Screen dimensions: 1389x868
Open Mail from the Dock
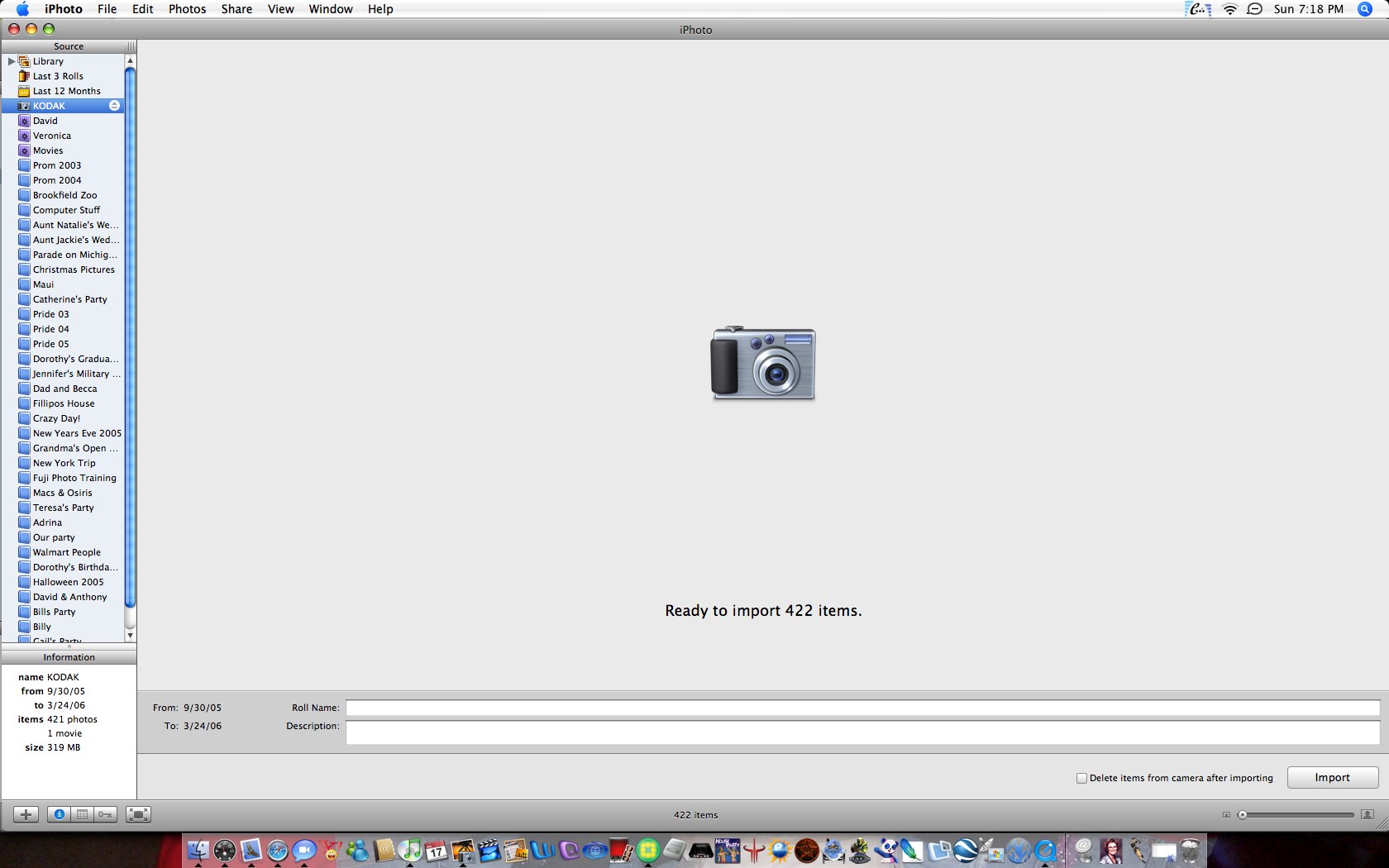(251, 850)
